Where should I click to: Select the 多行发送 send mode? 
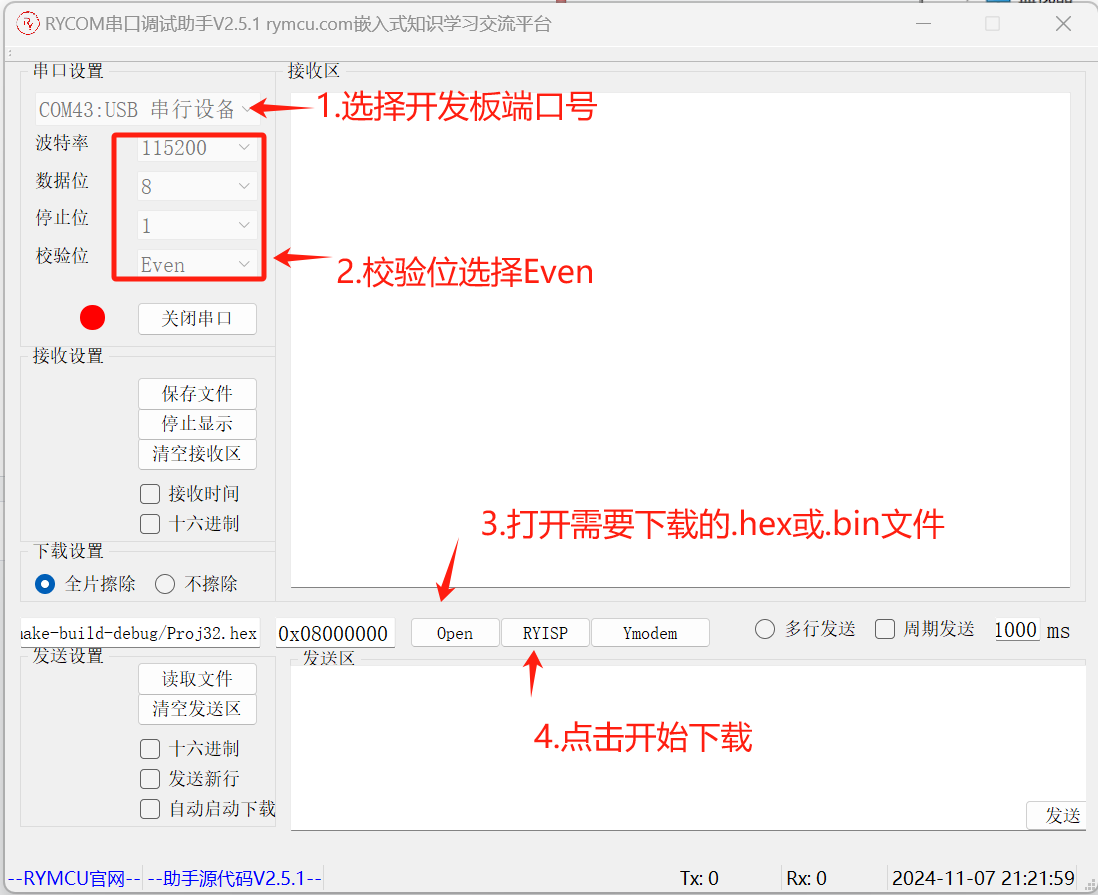point(764,629)
